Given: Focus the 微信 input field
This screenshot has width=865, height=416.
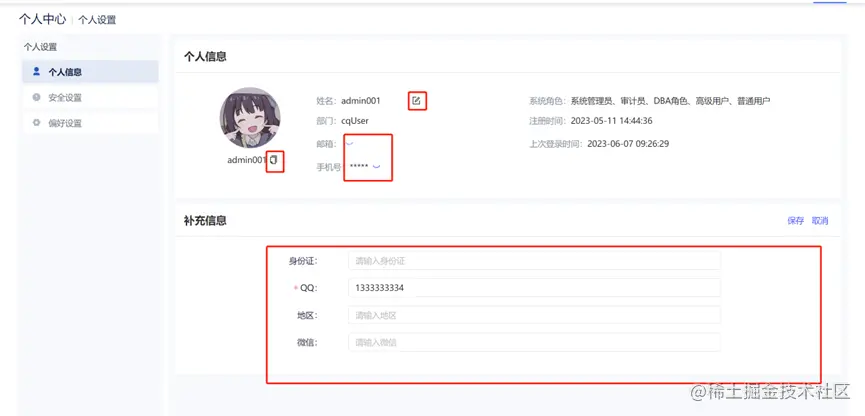Looking at the screenshot, I should tap(534, 342).
